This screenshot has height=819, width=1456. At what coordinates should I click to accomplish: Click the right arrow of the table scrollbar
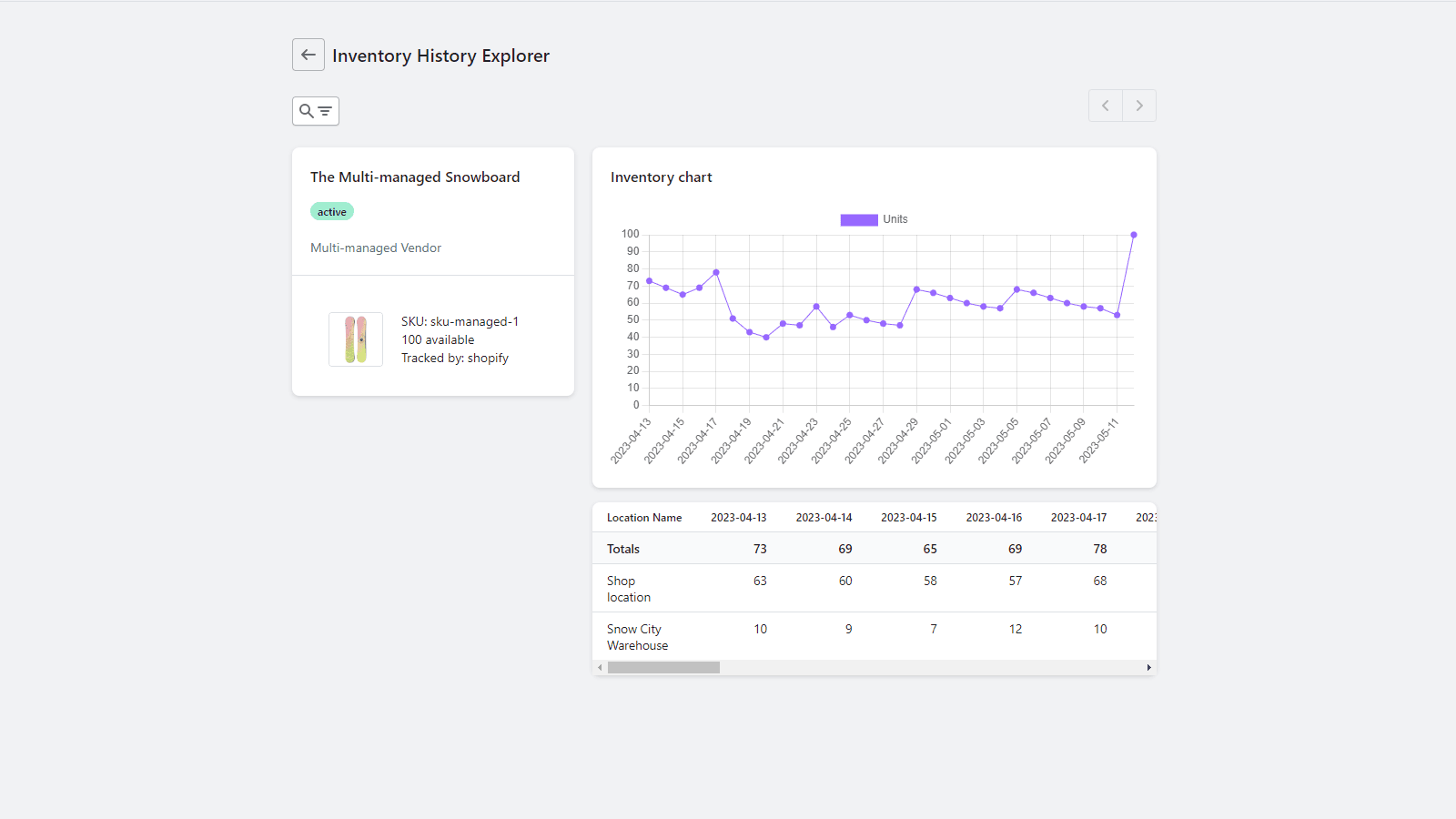pos(1148,667)
